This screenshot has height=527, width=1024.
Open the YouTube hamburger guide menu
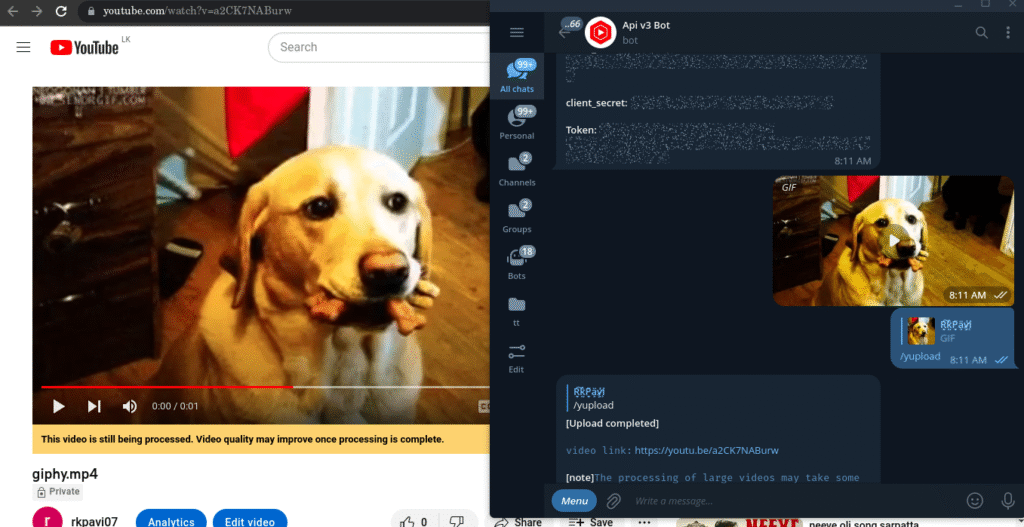click(24, 47)
